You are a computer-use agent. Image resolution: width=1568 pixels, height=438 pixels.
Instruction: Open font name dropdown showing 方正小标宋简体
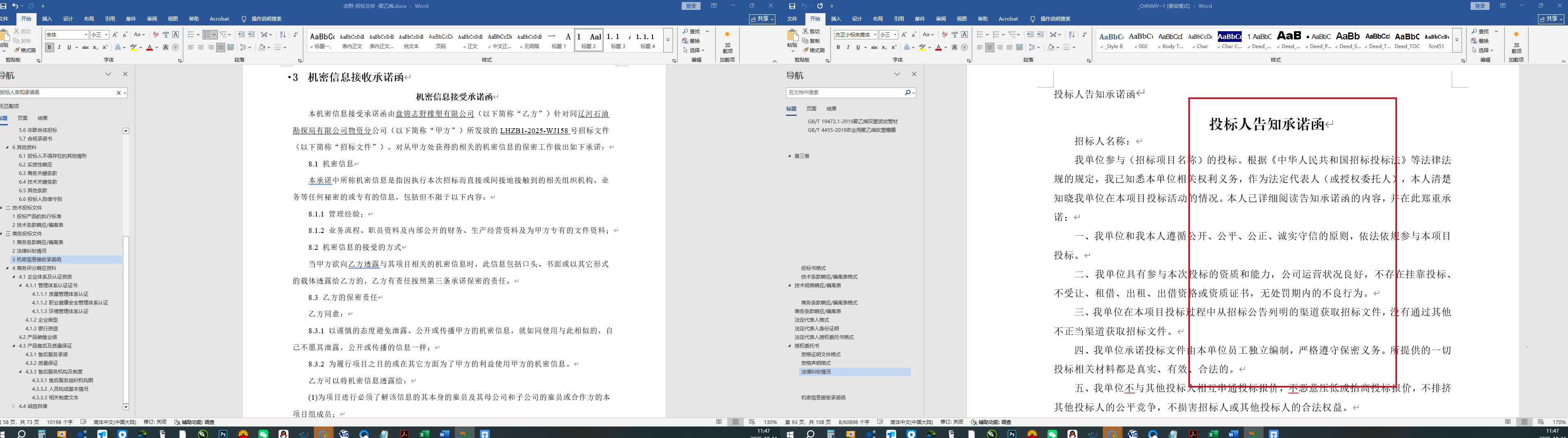pos(875,35)
